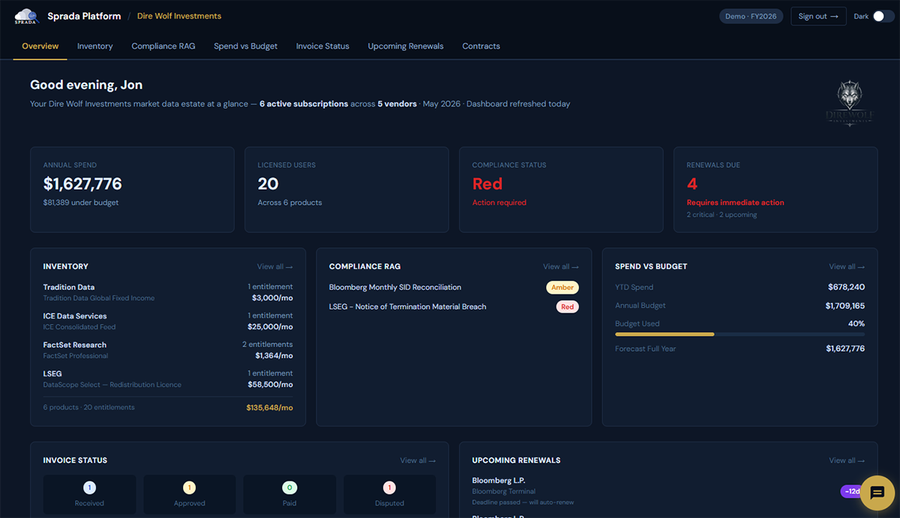
Task: Go to the Invoice Status tab
Action: point(322,46)
